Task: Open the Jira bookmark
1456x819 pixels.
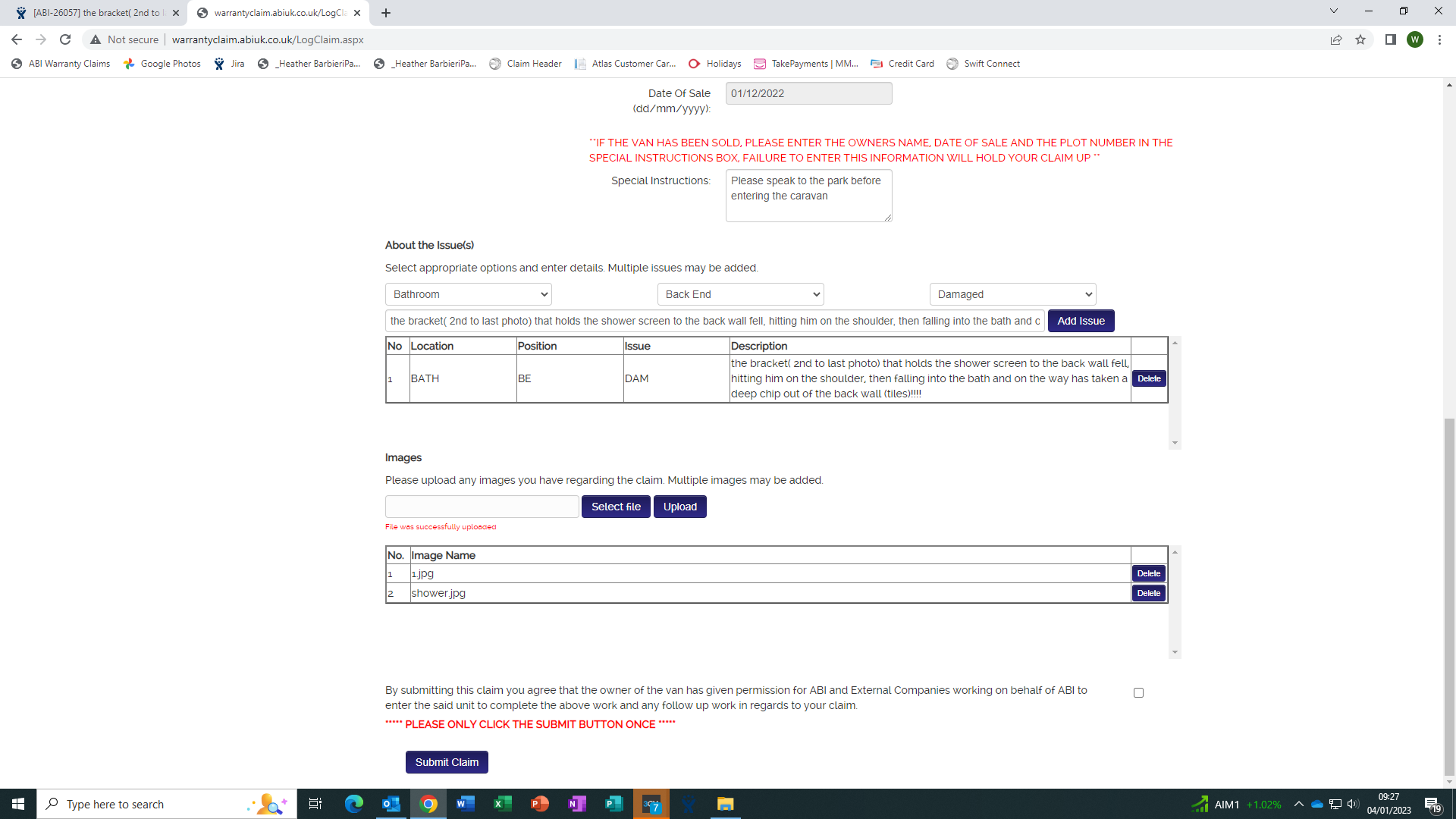Action: pyautogui.click(x=229, y=64)
